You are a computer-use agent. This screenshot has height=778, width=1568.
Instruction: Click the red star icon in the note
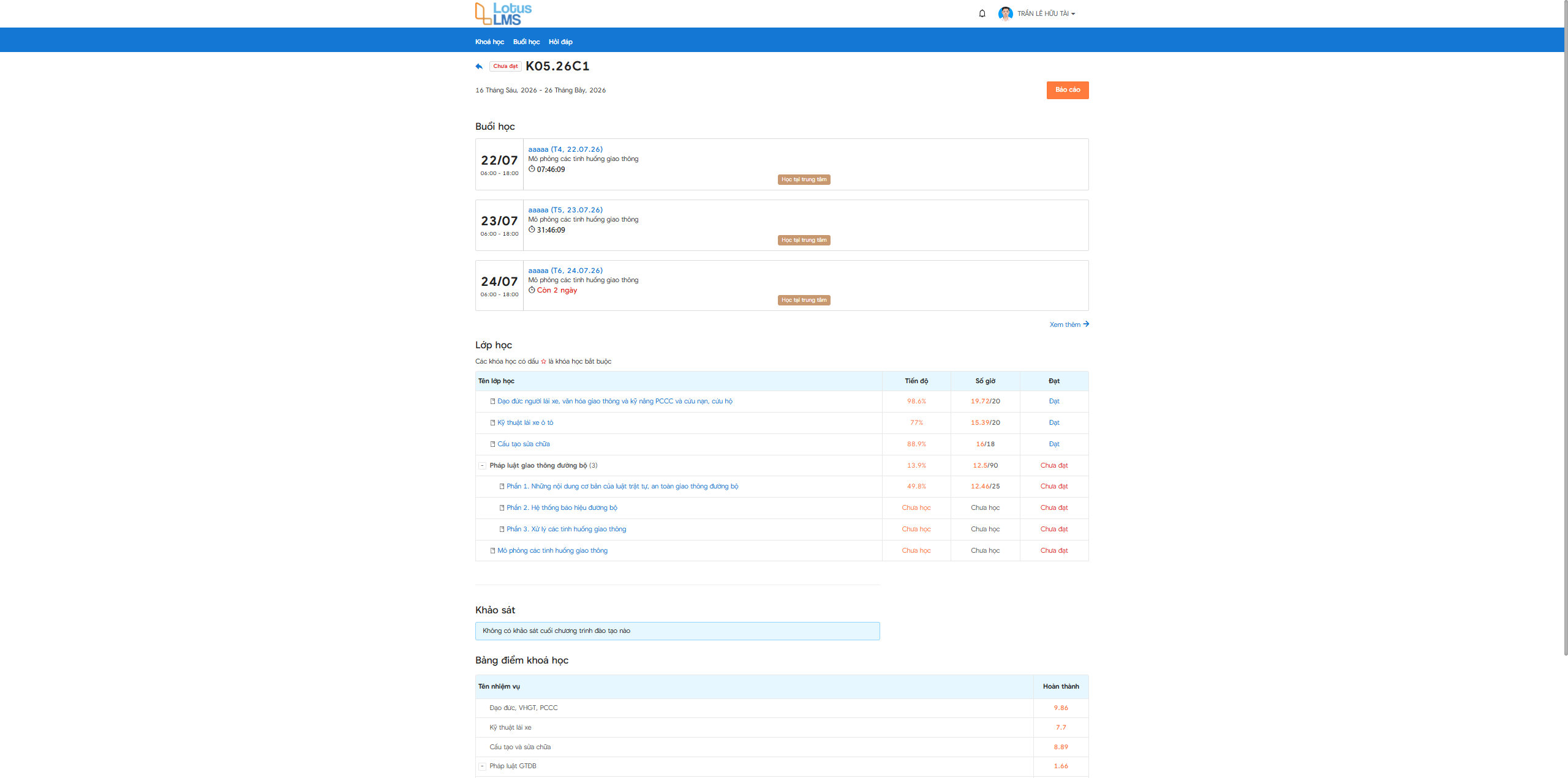(543, 361)
